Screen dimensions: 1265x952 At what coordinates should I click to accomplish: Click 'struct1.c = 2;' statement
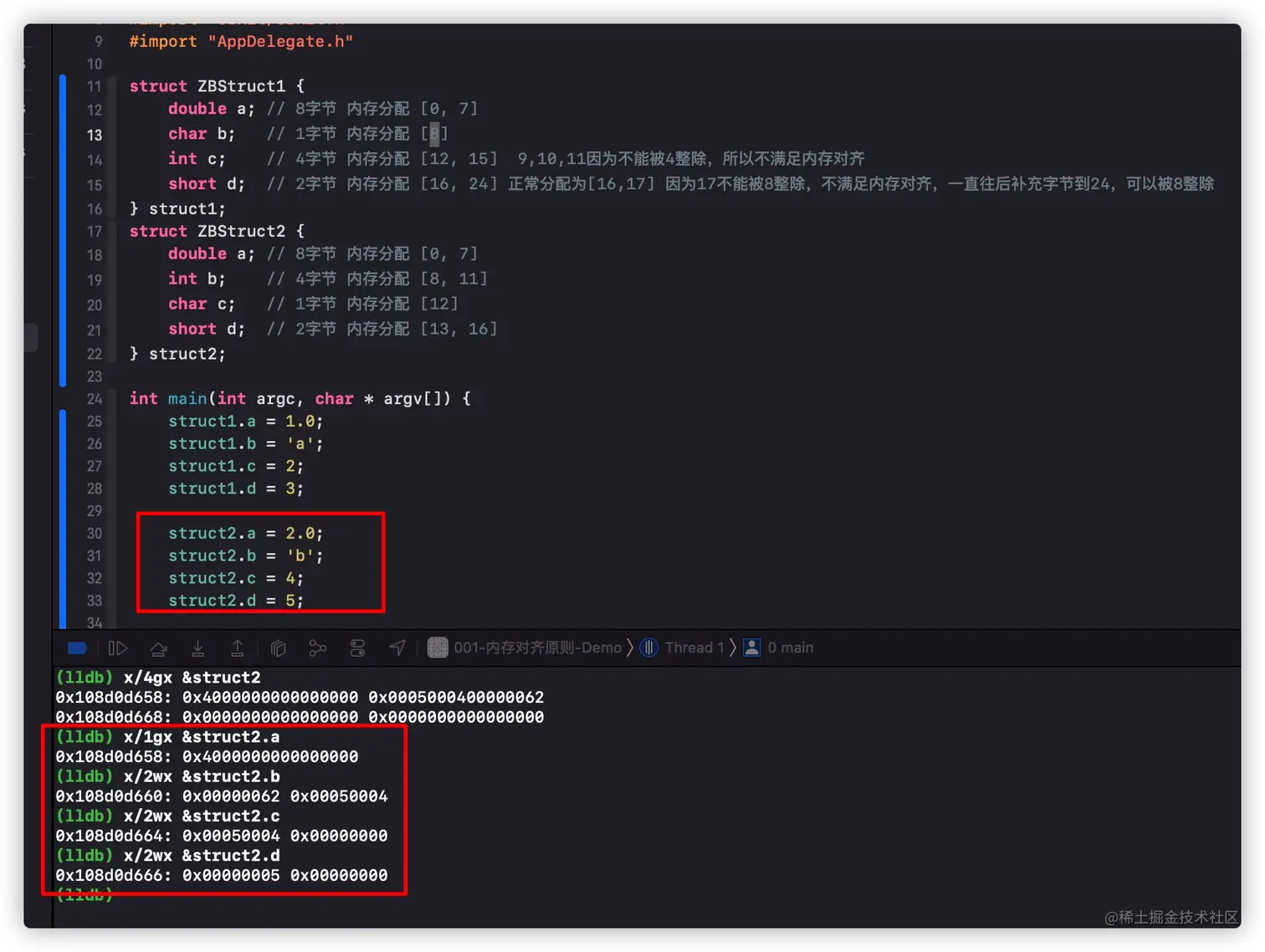[x=236, y=466]
